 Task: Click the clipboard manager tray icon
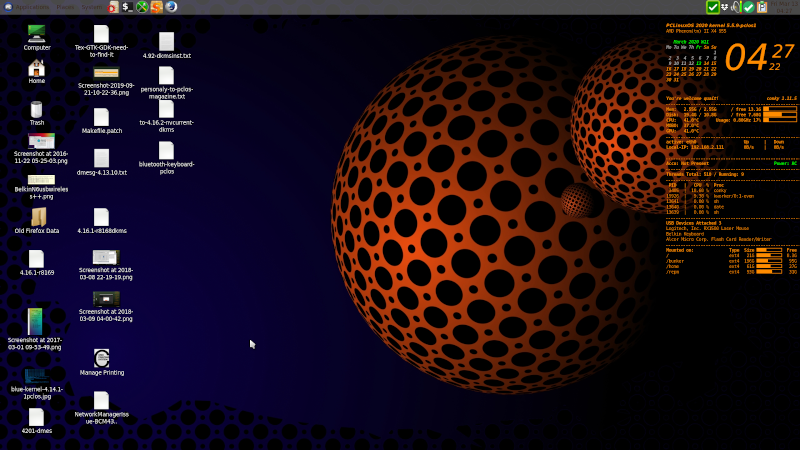tap(762, 7)
